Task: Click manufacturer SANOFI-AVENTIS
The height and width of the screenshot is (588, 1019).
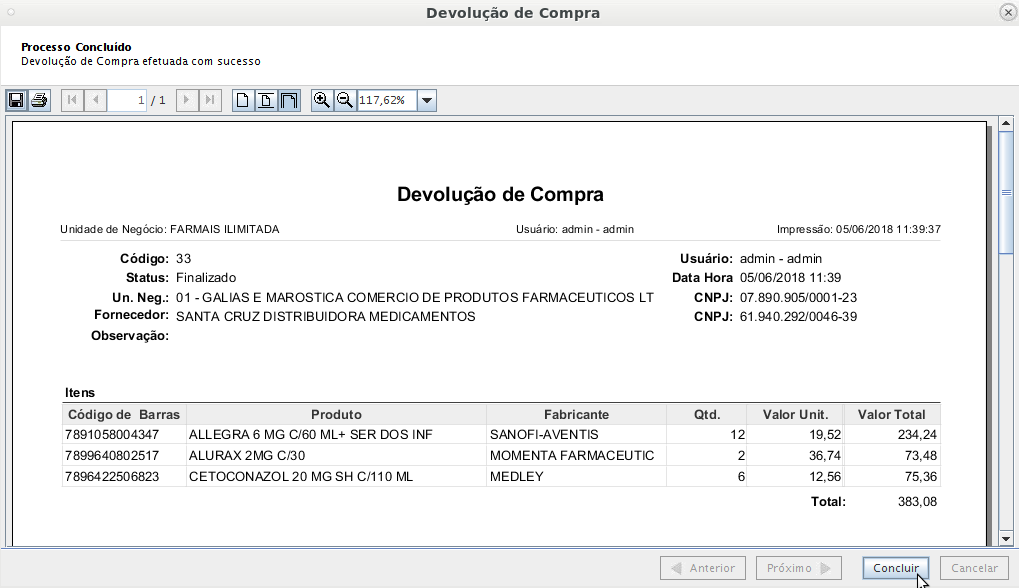Action: point(544,435)
